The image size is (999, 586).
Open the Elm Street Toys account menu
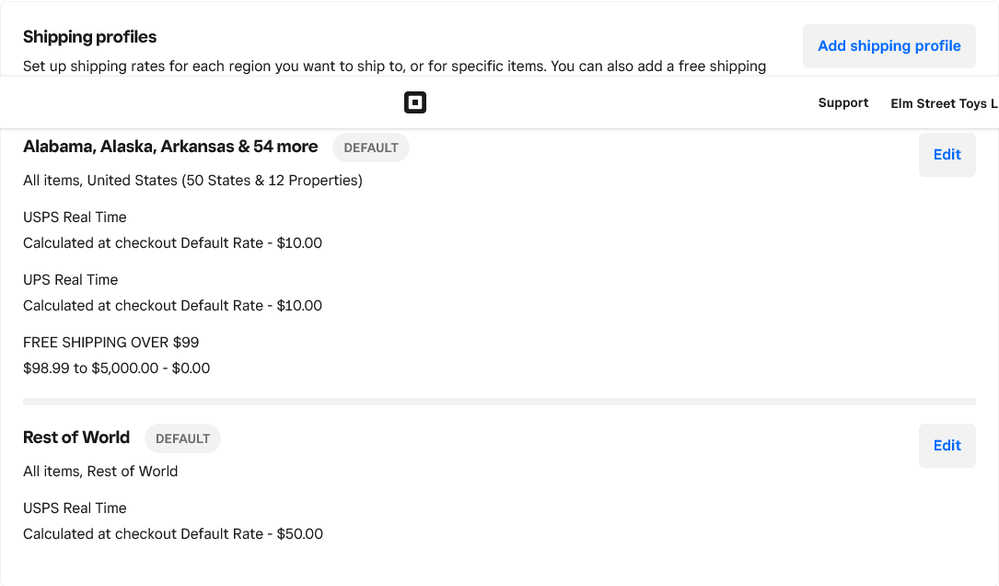[x=944, y=103]
